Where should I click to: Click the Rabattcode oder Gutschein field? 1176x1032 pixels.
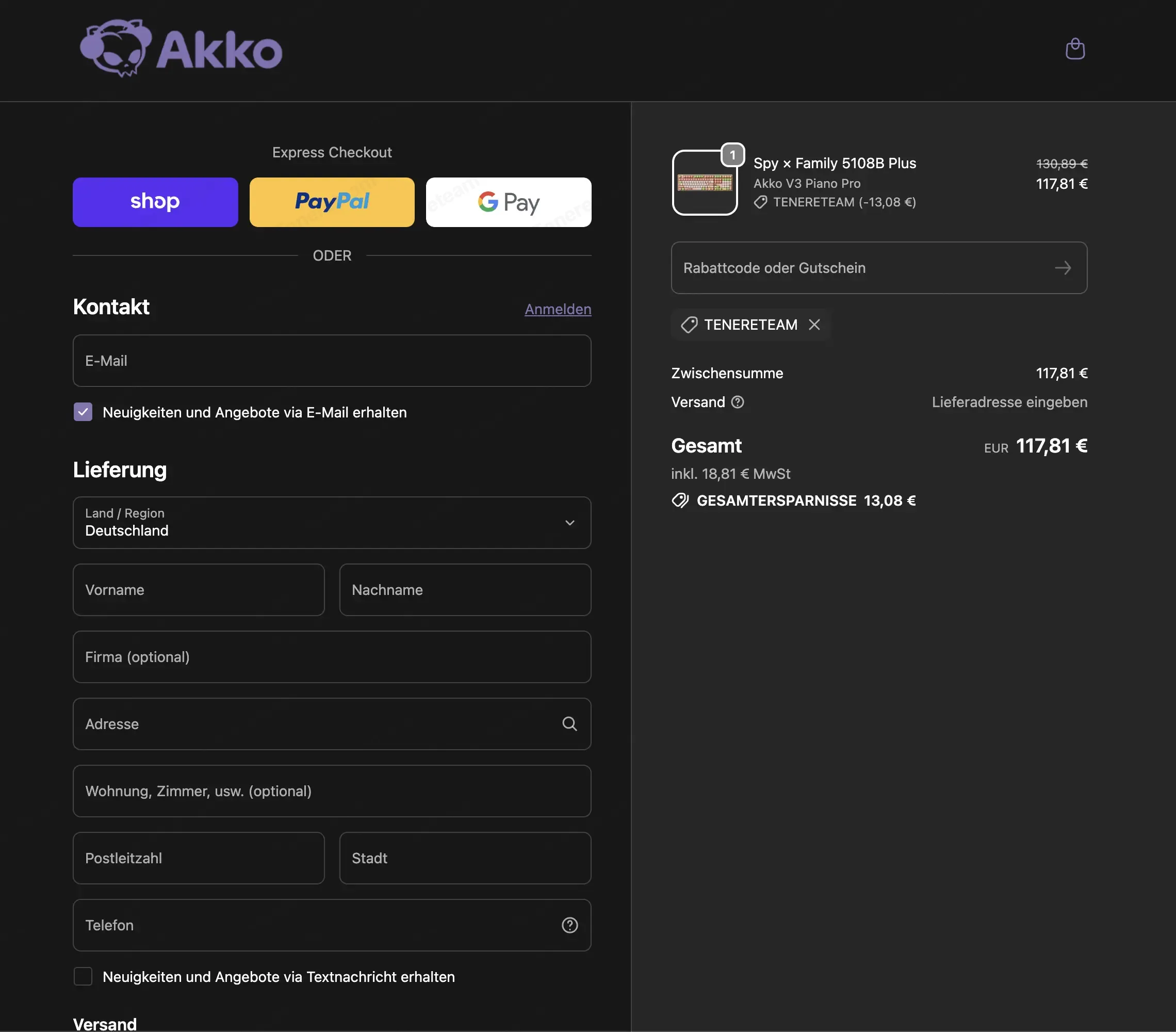878,268
